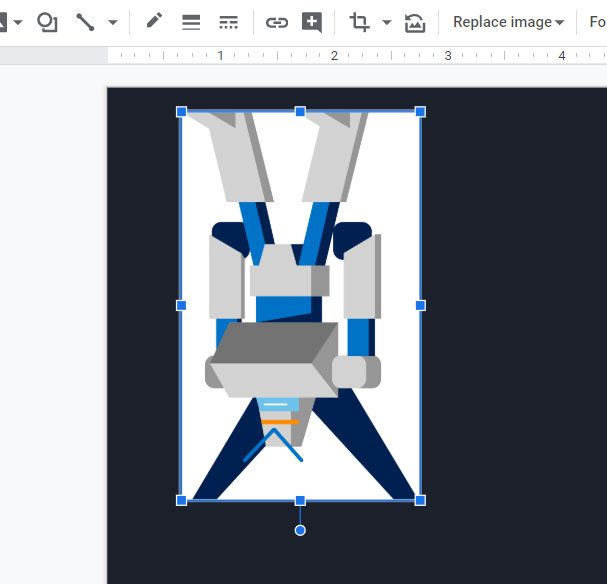Open the border weight options
This screenshot has width=607, height=584.
pos(191,22)
